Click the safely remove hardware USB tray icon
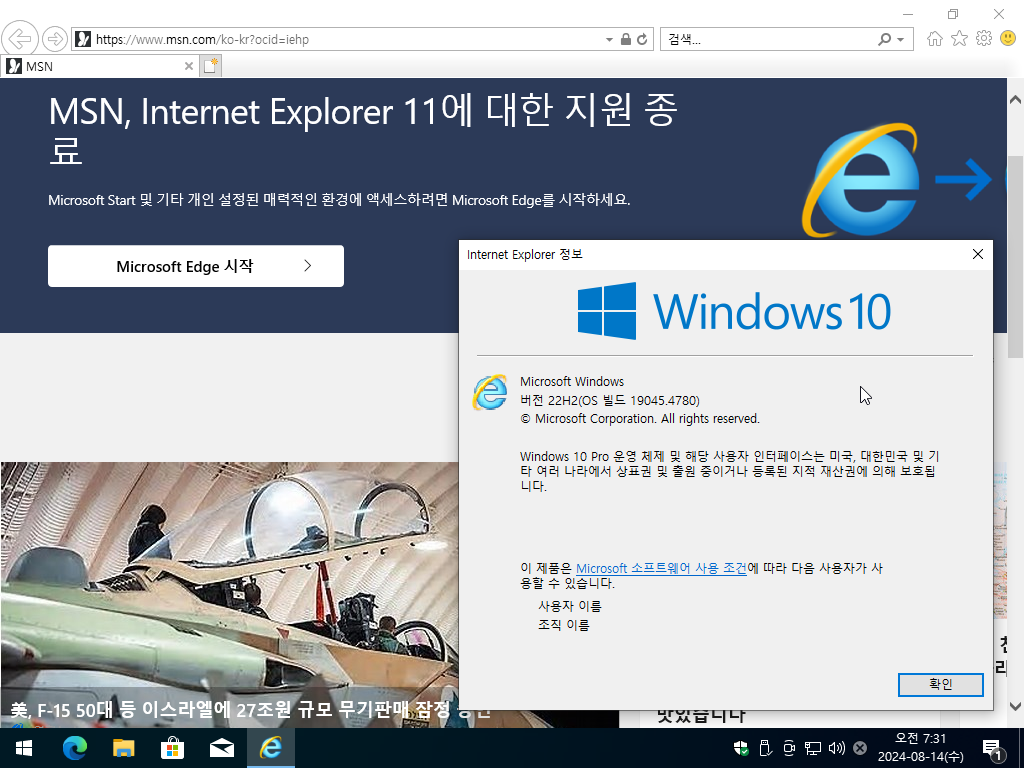The height and width of the screenshot is (768, 1024). [x=765, y=748]
